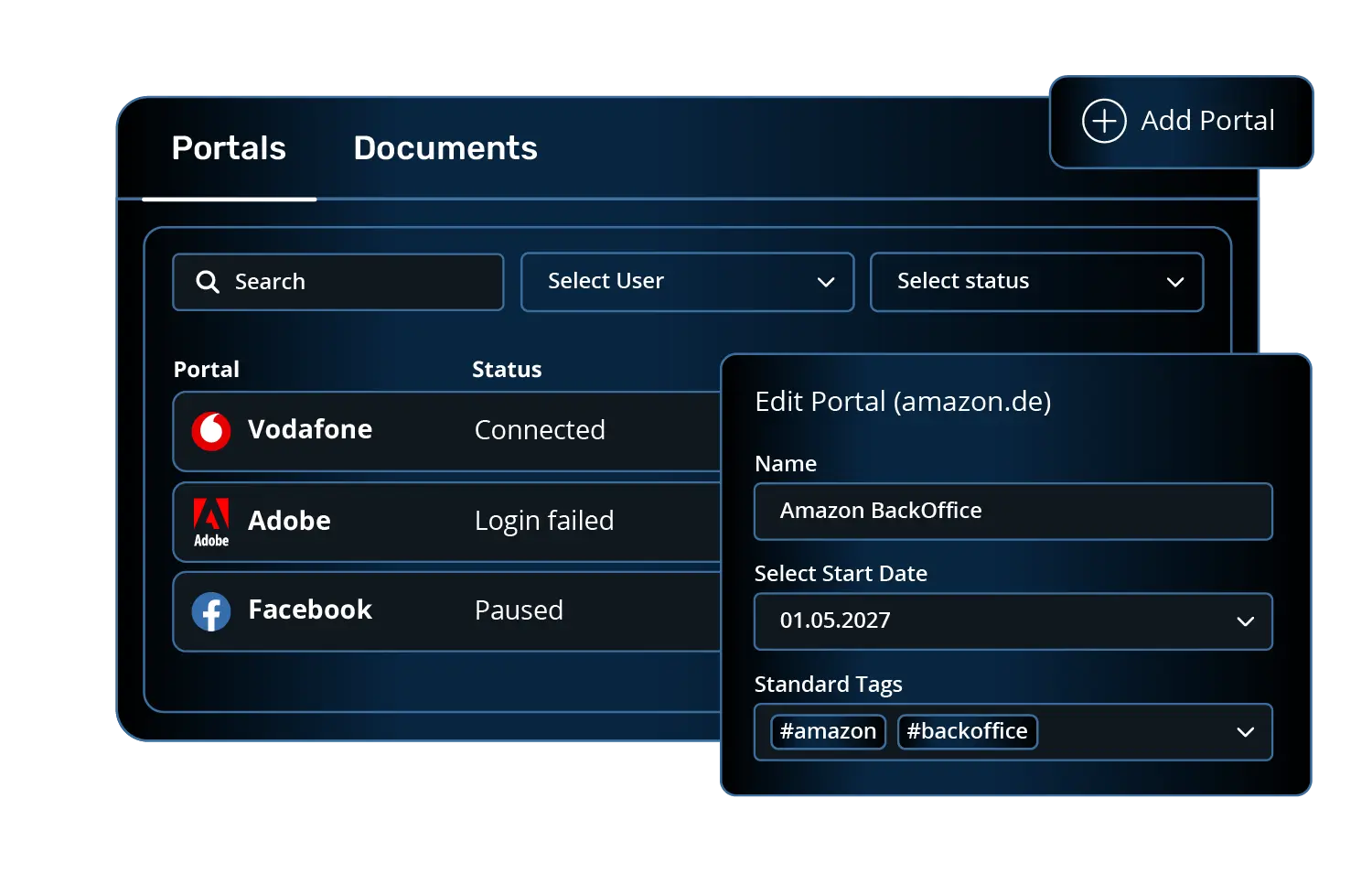Click the Portal column header
This screenshot has width=1372, height=874.
207,370
